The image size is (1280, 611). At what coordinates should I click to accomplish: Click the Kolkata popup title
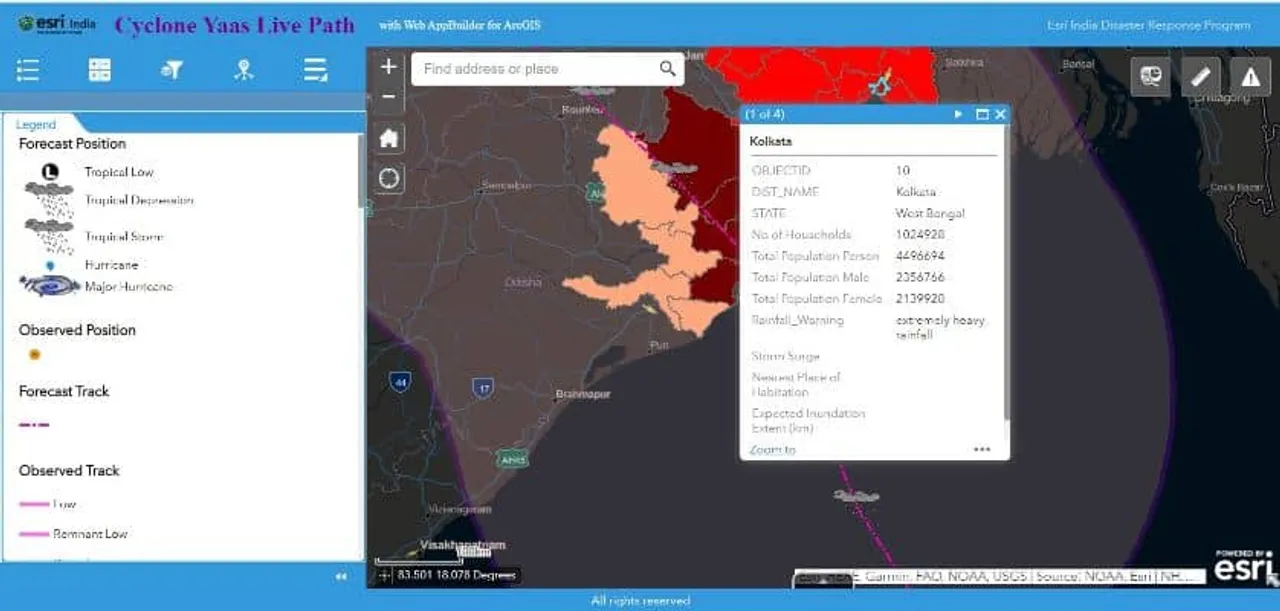coord(771,142)
